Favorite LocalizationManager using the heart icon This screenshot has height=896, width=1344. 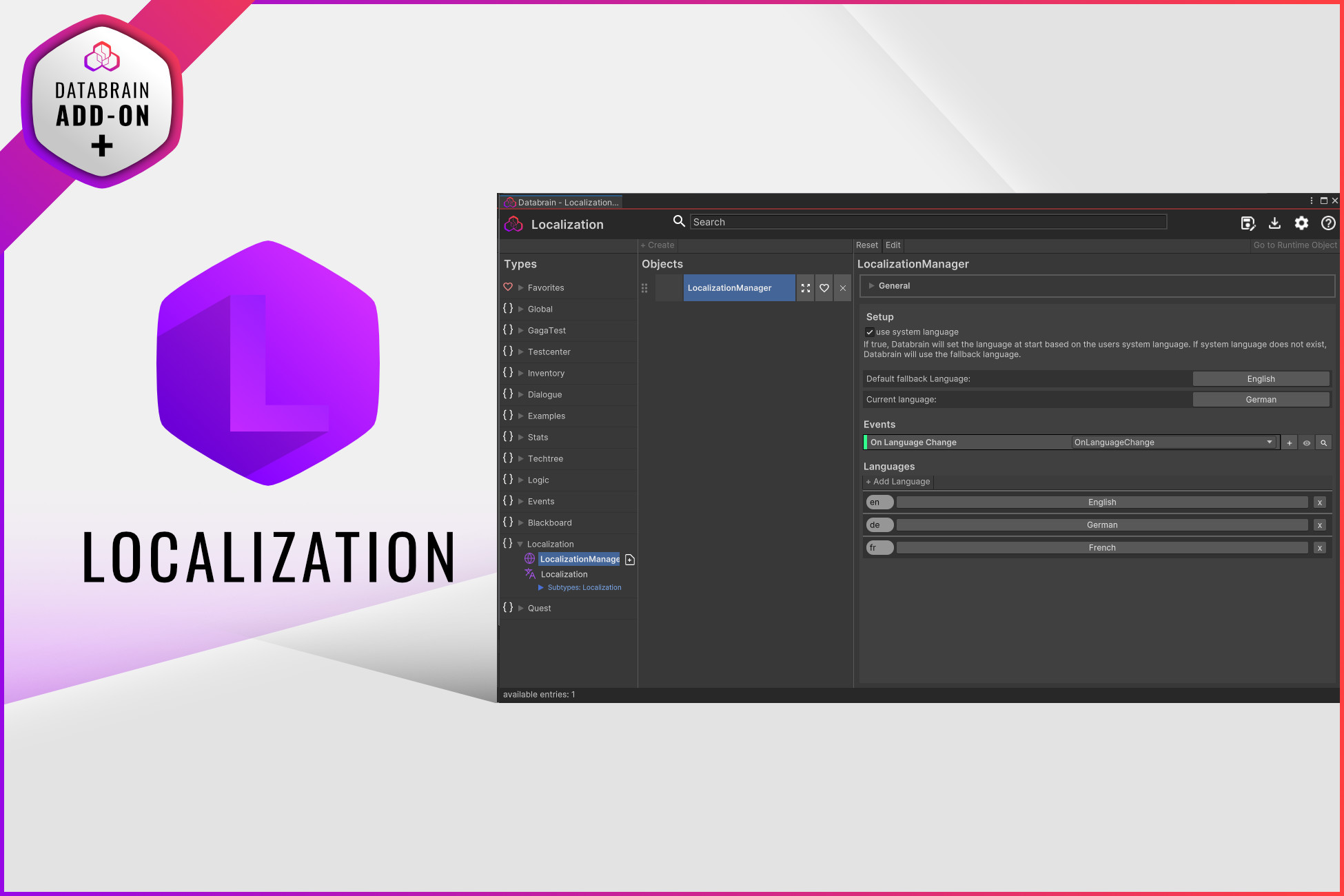tap(824, 287)
